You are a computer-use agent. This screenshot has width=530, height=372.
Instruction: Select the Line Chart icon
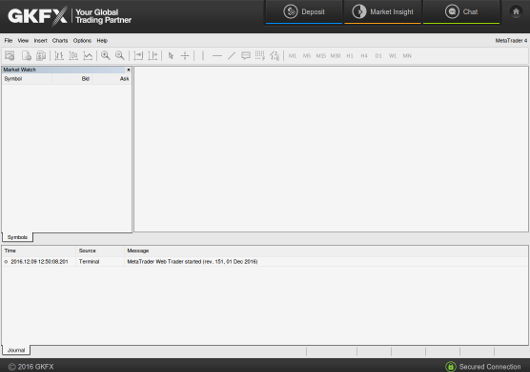click(x=88, y=56)
